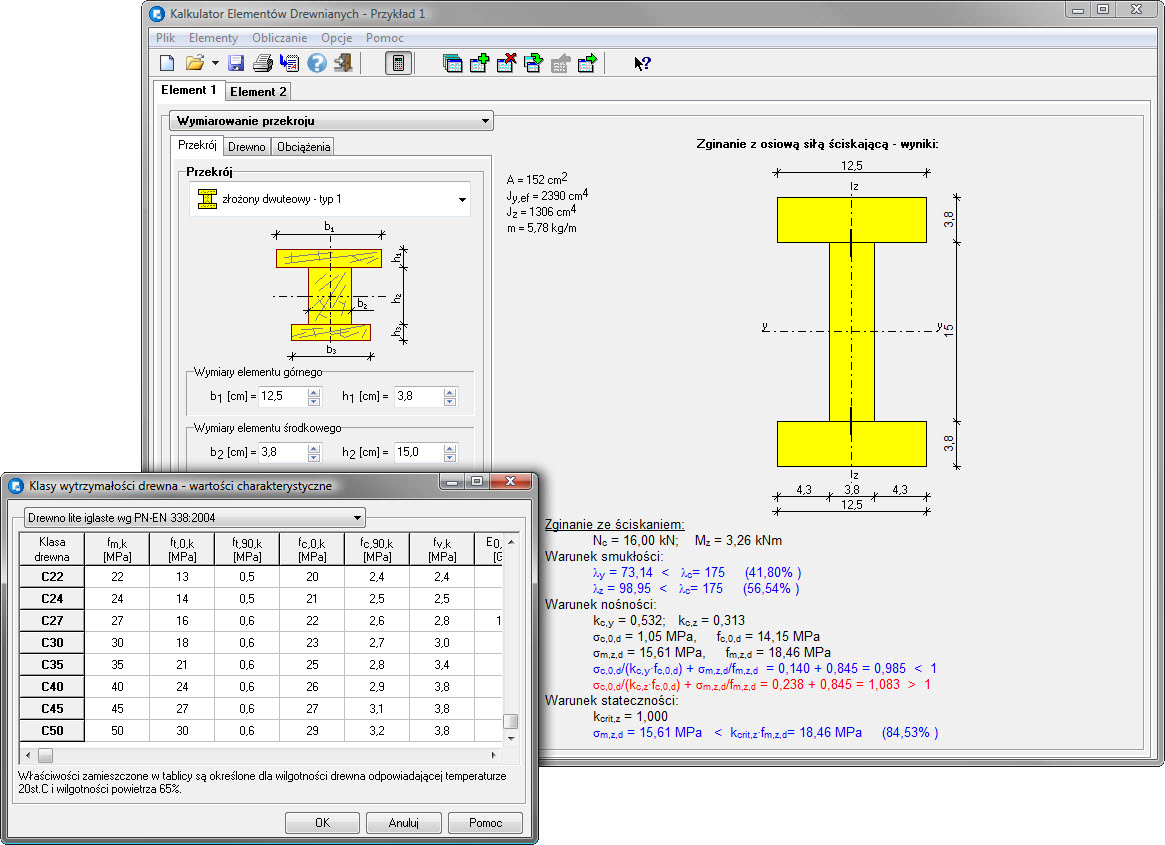Activate the What's This help cursor icon
1165x845 pixels.
pos(642,63)
